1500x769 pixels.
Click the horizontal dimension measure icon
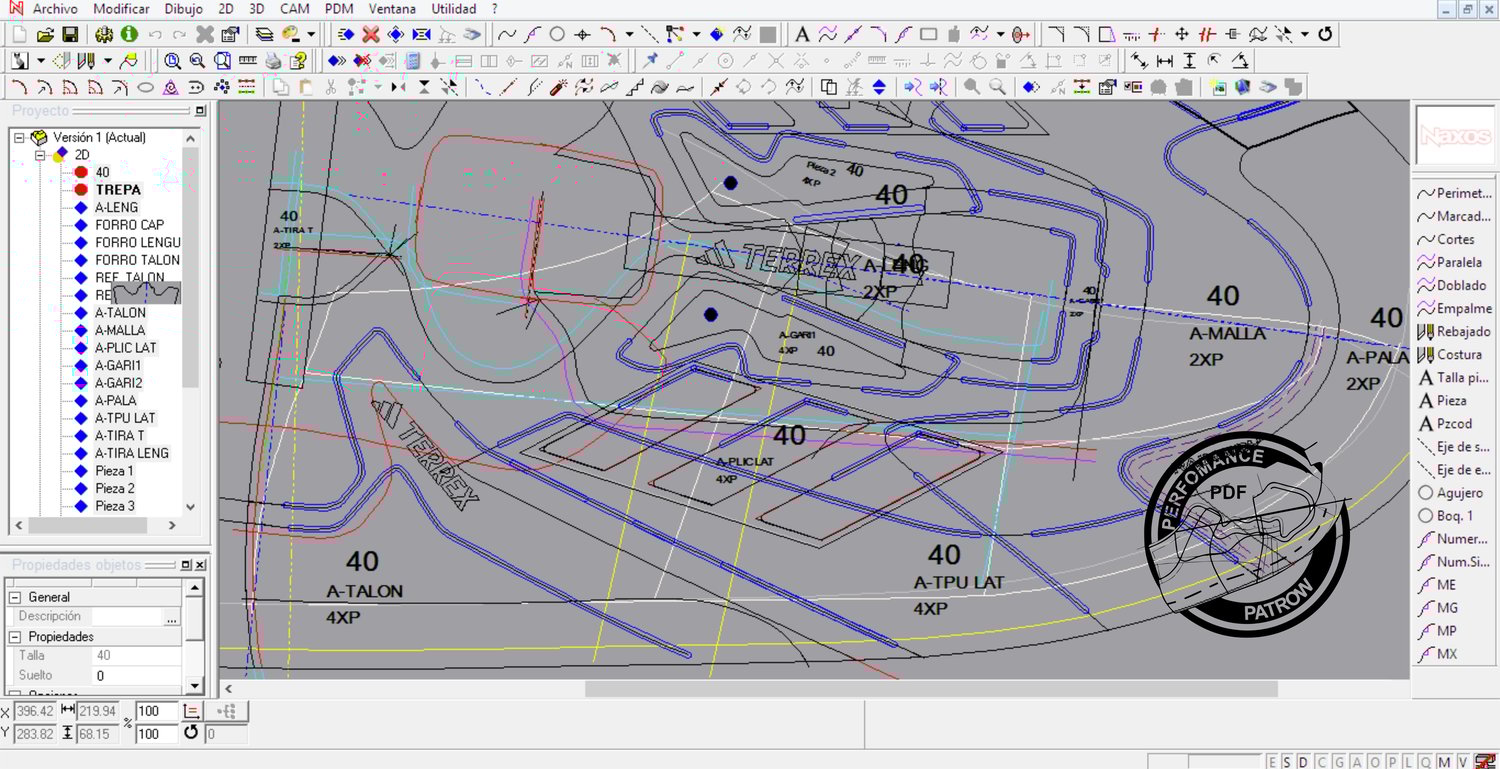(x=1164, y=61)
